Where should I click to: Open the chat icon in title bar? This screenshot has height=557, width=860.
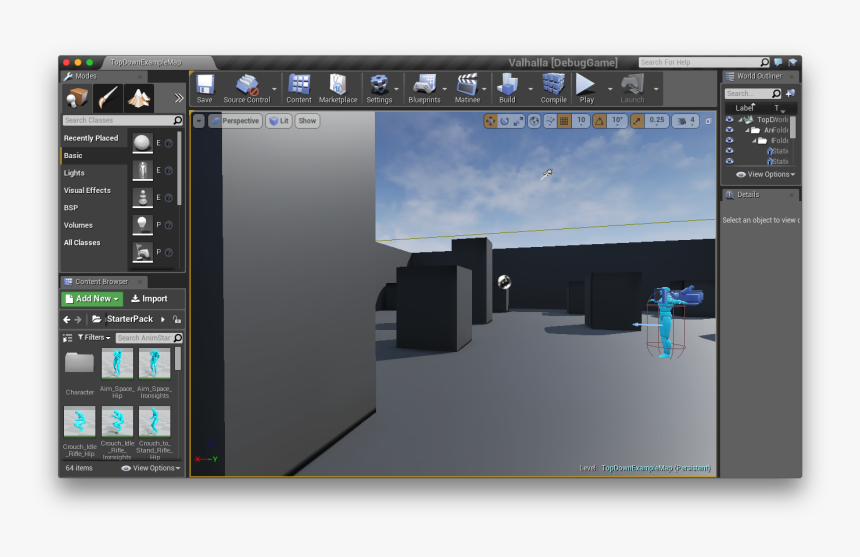coord(778,62)
